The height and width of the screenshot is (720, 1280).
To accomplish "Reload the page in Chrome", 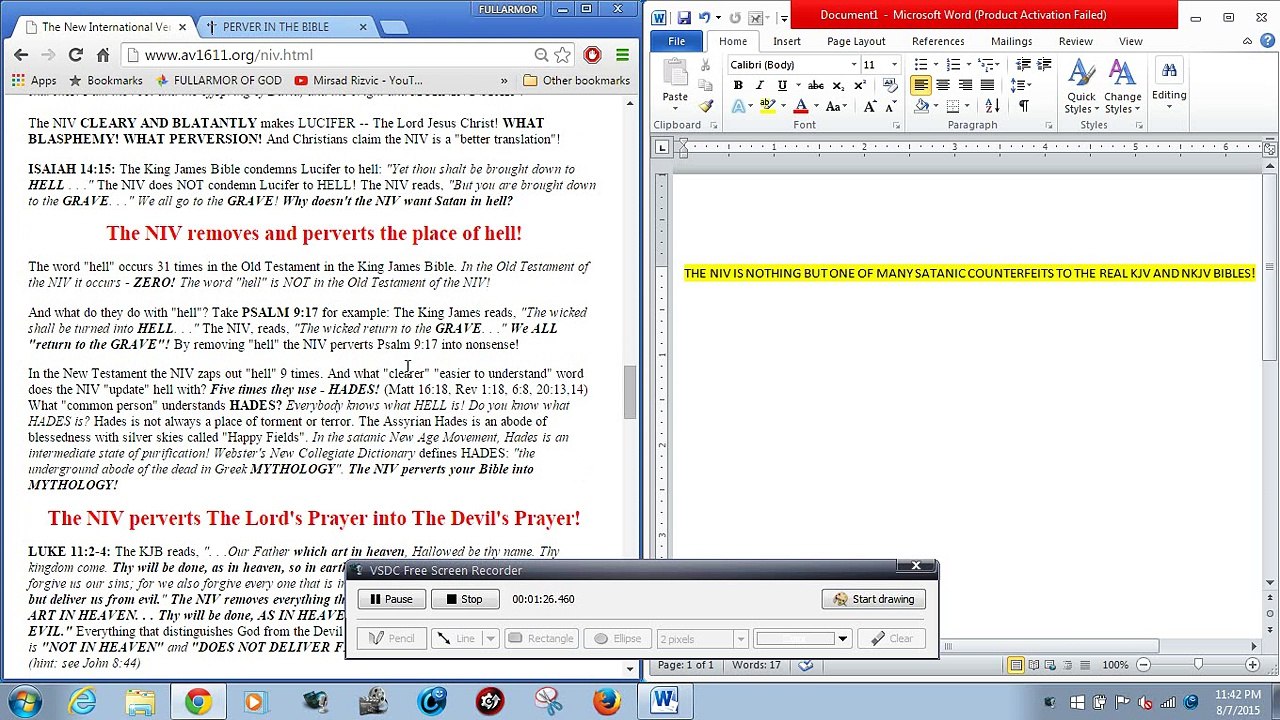I will click(x=75, y=55).
